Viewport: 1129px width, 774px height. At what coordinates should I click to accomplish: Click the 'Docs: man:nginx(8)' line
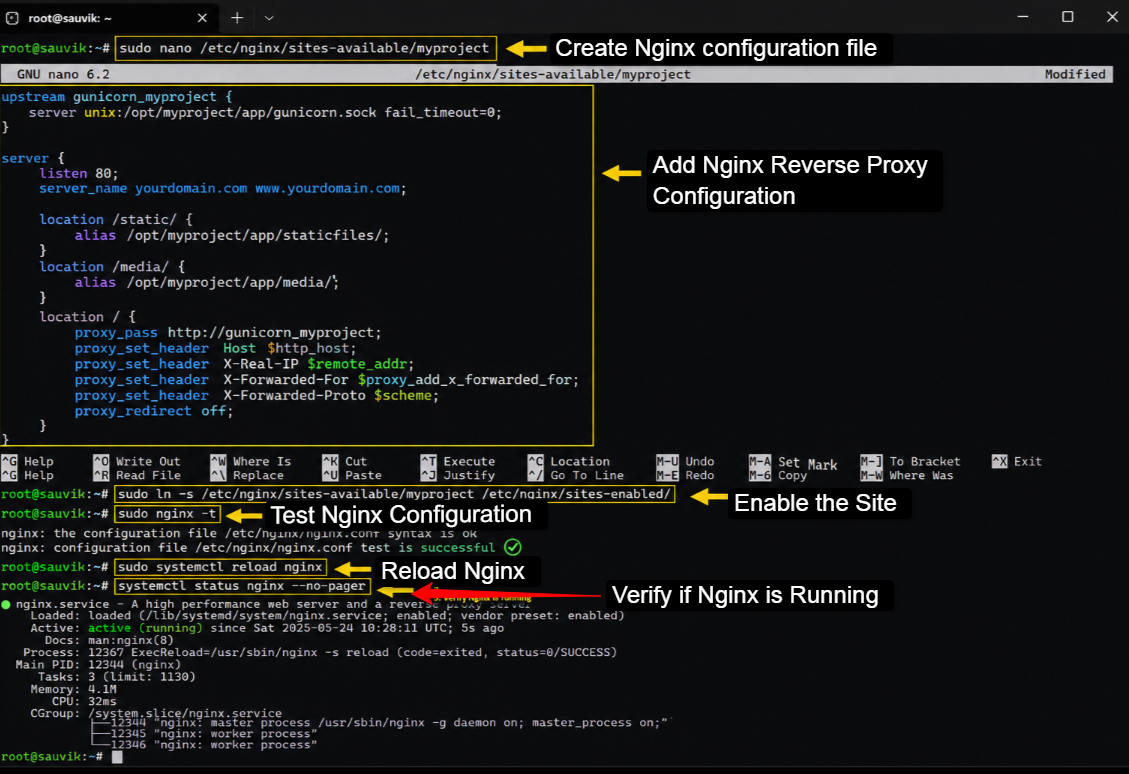click(x=109, y=640)
